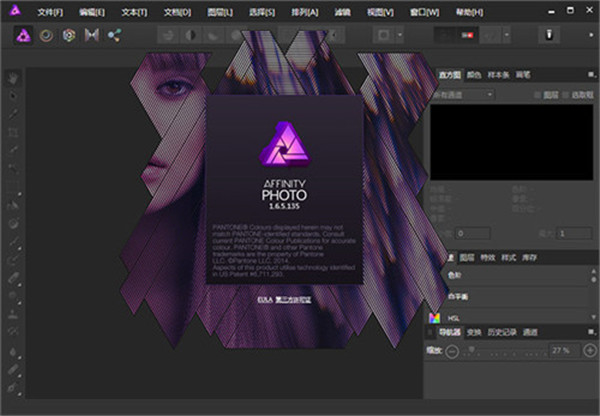Click the HSL adjustment colour icon

pyautogui.click(x=434, y=318)
